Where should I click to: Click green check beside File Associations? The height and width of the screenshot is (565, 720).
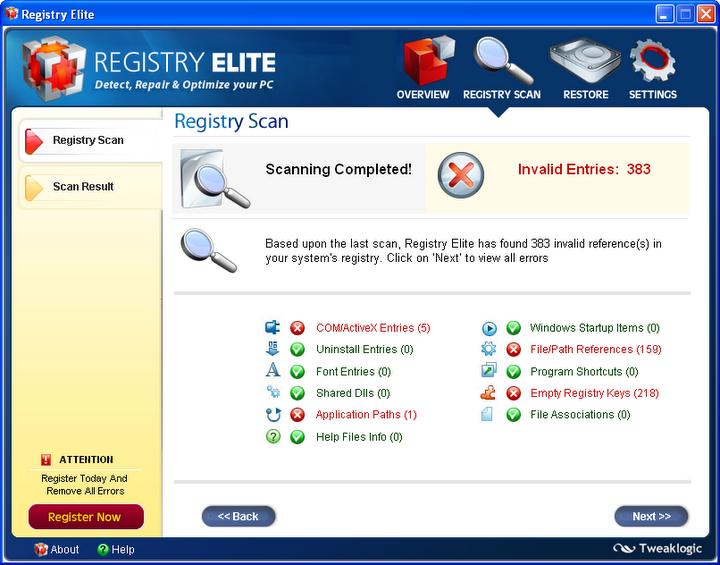[513, 415]
